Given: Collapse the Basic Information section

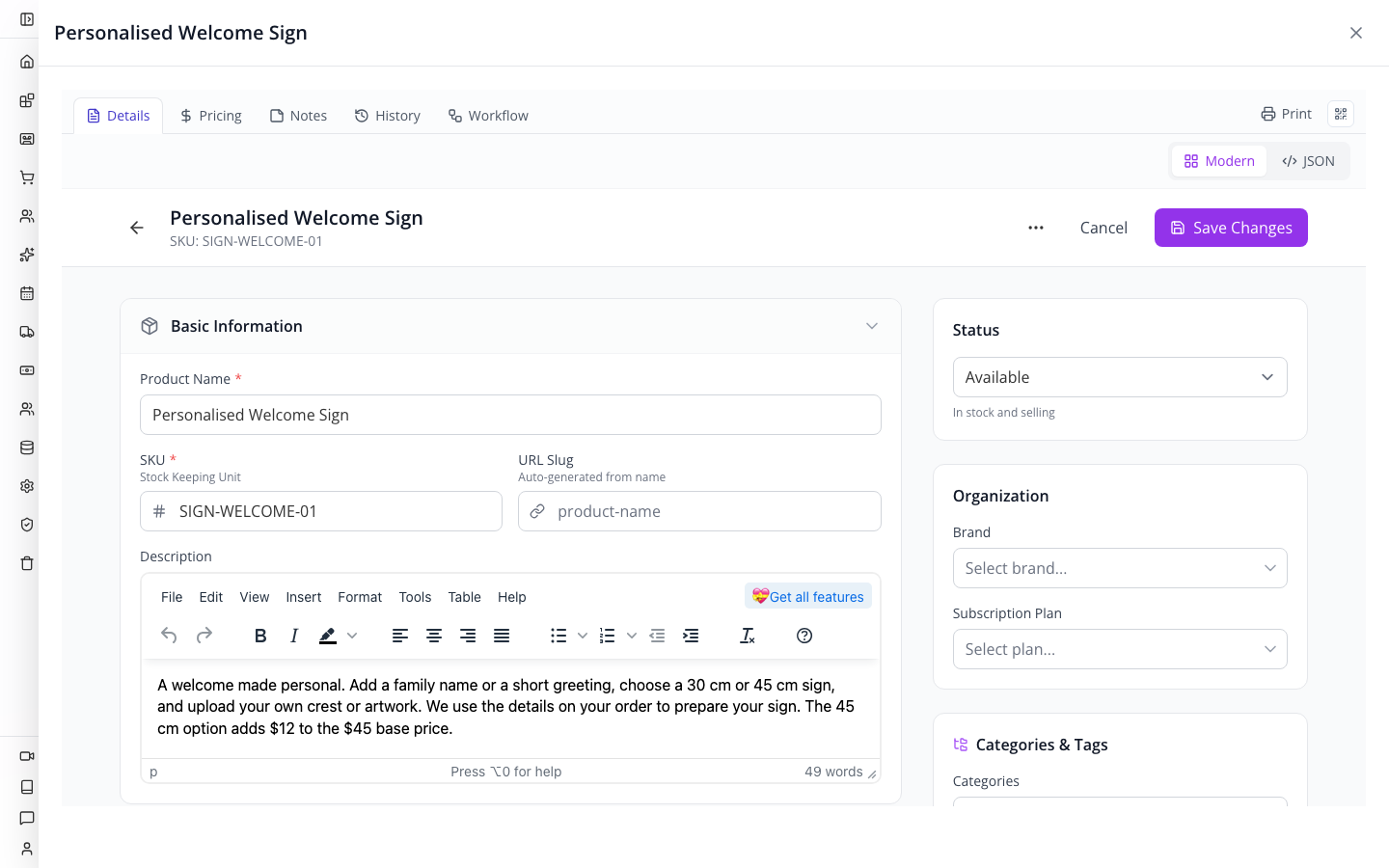Looking at the screenshot, I should point(872,326).
